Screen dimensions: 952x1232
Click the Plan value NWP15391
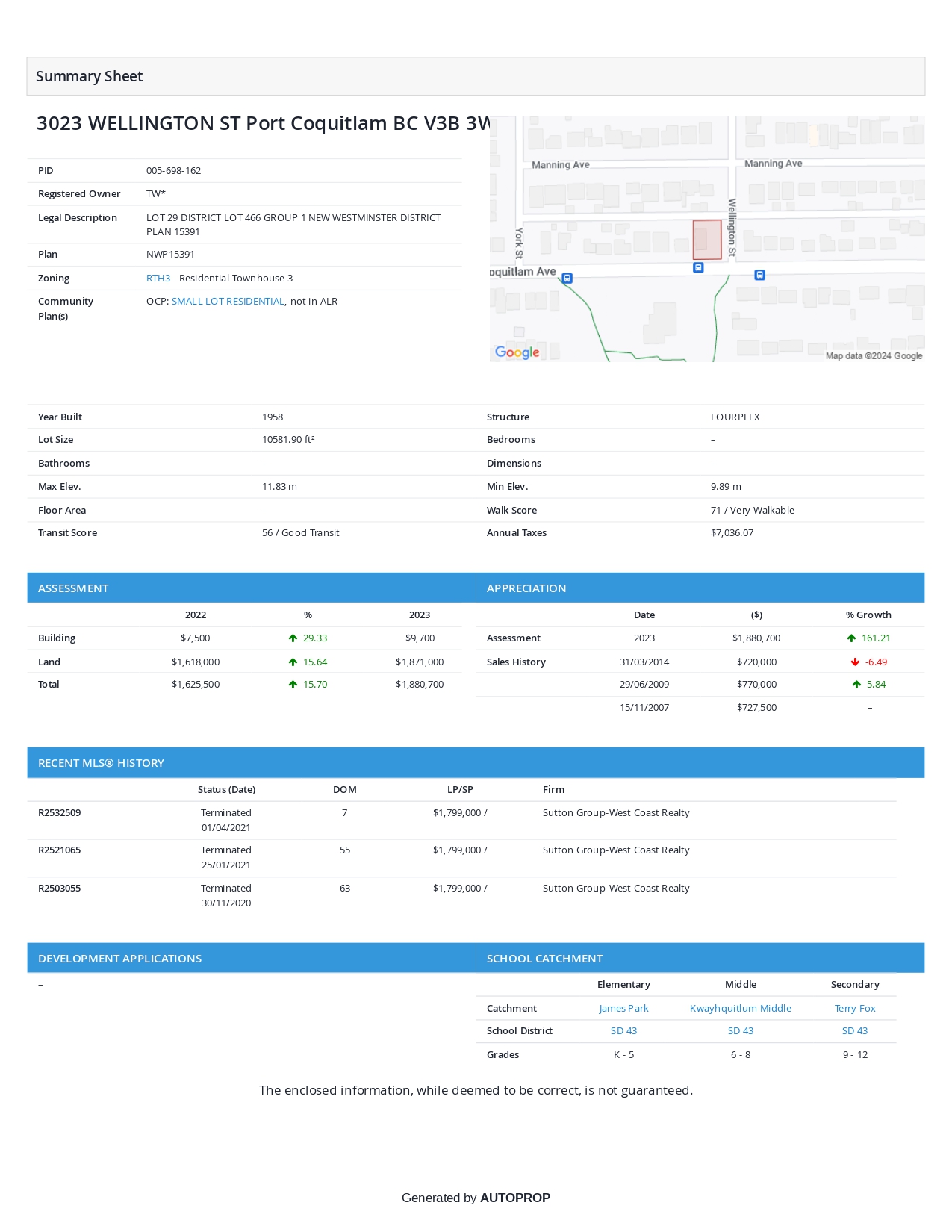pyautogui.click(x=170, y=255)
